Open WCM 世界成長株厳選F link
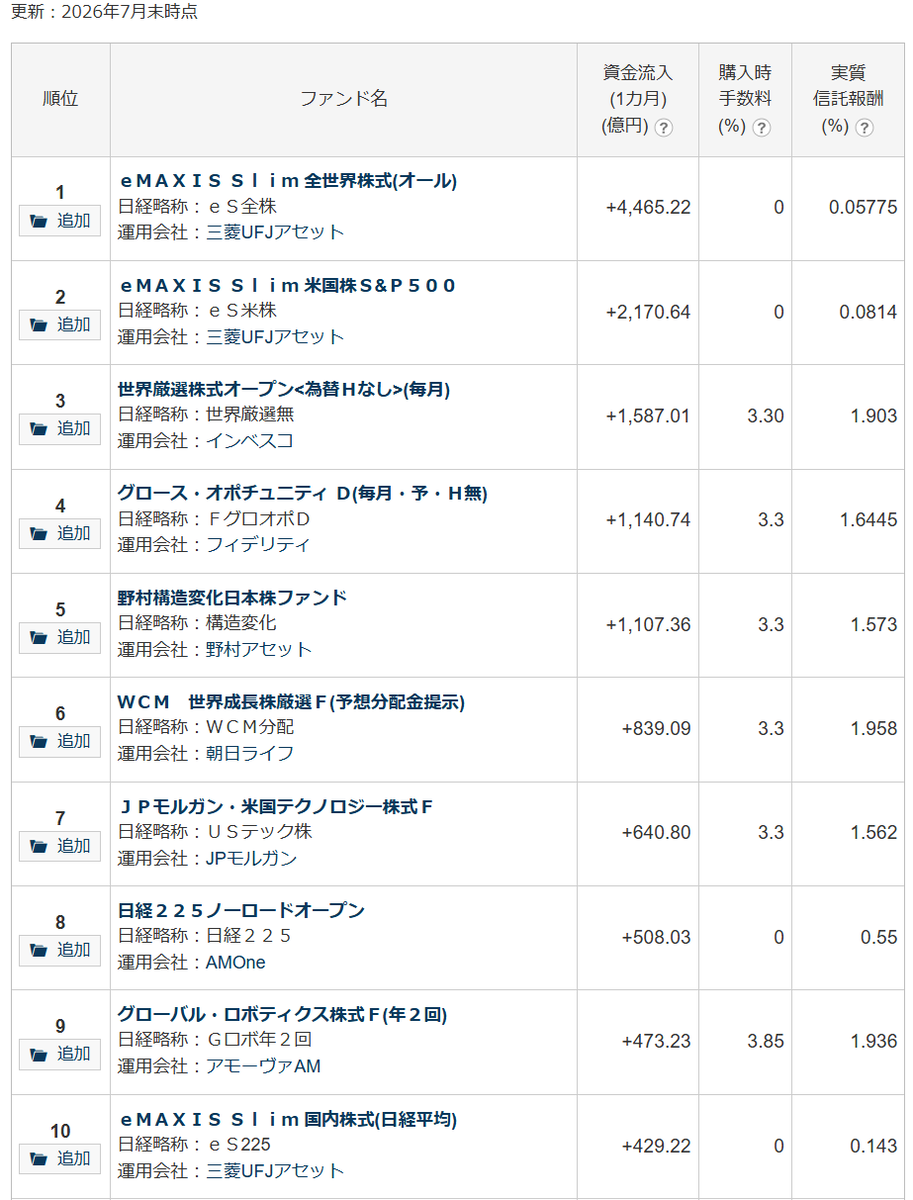 click(x=291, y=702)
